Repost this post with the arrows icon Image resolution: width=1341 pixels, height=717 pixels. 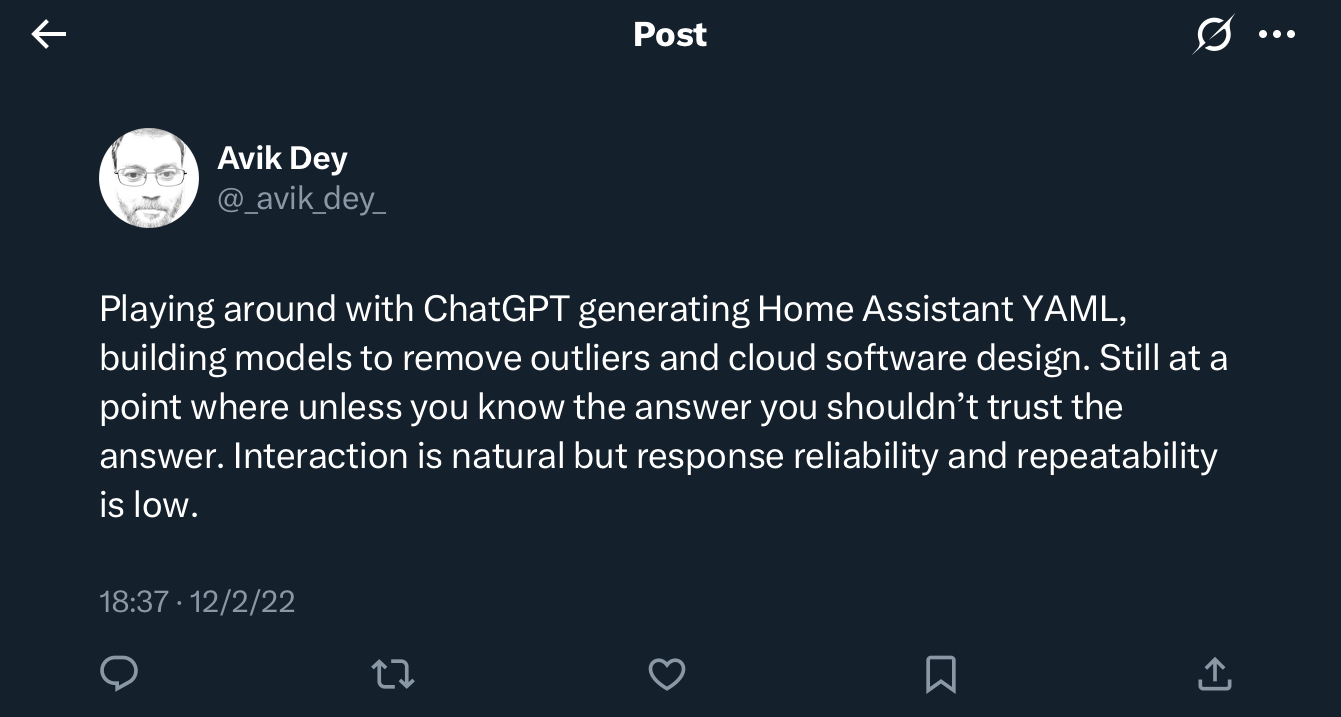pyautogui.click(x=393, y=673)
